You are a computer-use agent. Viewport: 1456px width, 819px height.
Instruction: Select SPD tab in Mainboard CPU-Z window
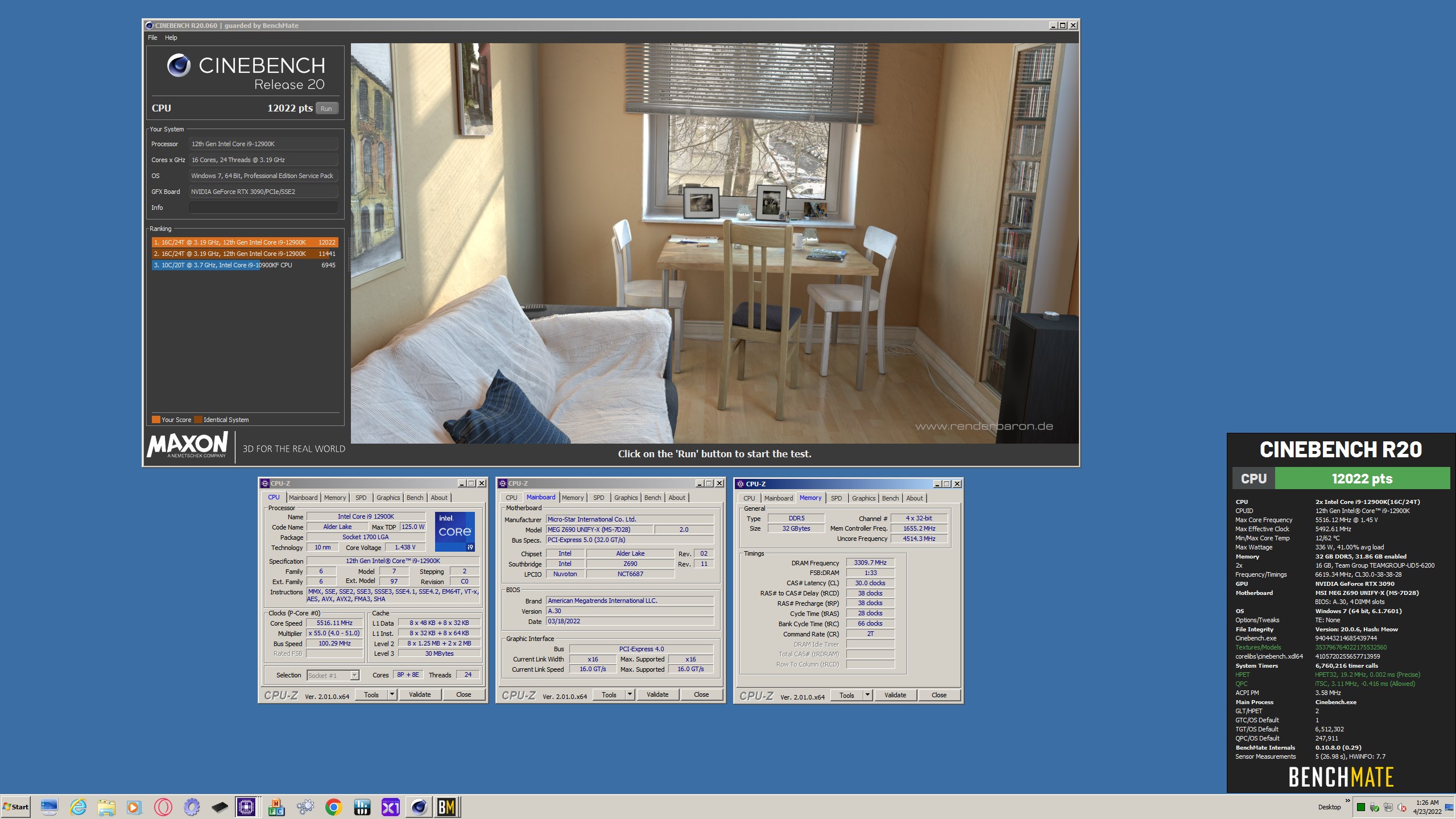pos(599,498)
